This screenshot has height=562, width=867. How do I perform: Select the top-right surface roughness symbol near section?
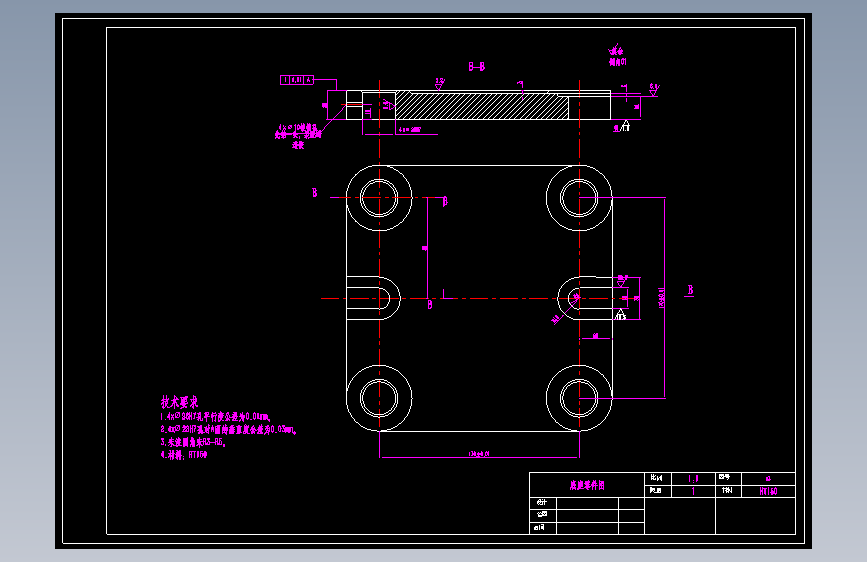click(x=654, y=90)
